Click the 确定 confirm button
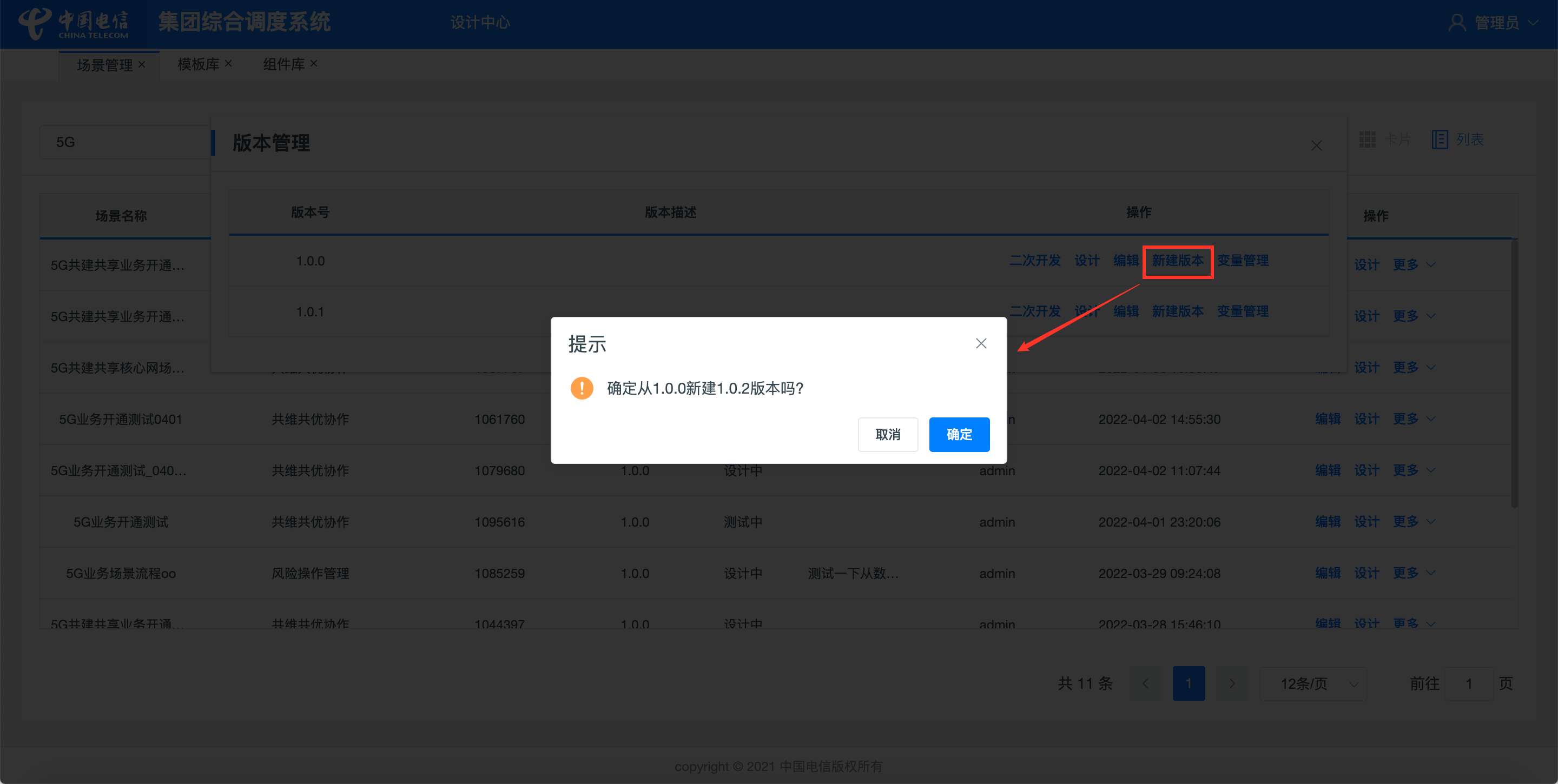The image size is (1558, 784). point(959,434)
